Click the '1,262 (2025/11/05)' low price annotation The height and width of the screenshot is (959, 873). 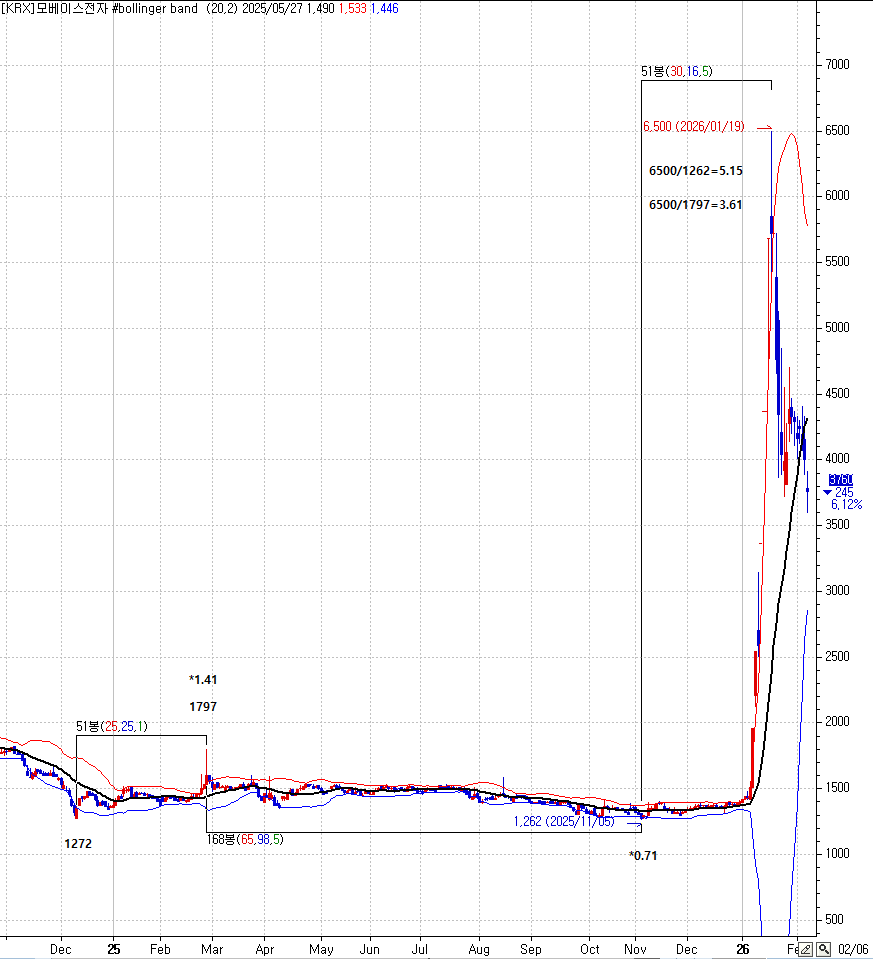(567, 821)
